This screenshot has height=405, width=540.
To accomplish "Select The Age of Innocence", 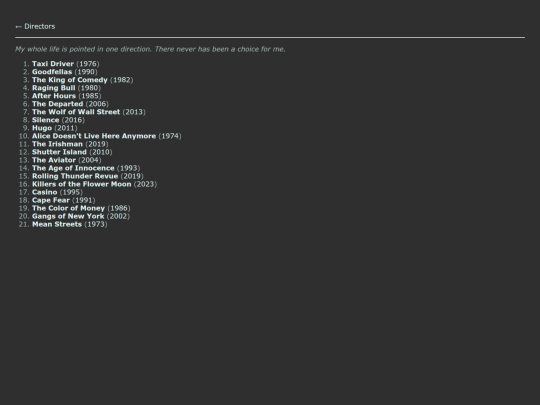I will [x=73, y=168].
